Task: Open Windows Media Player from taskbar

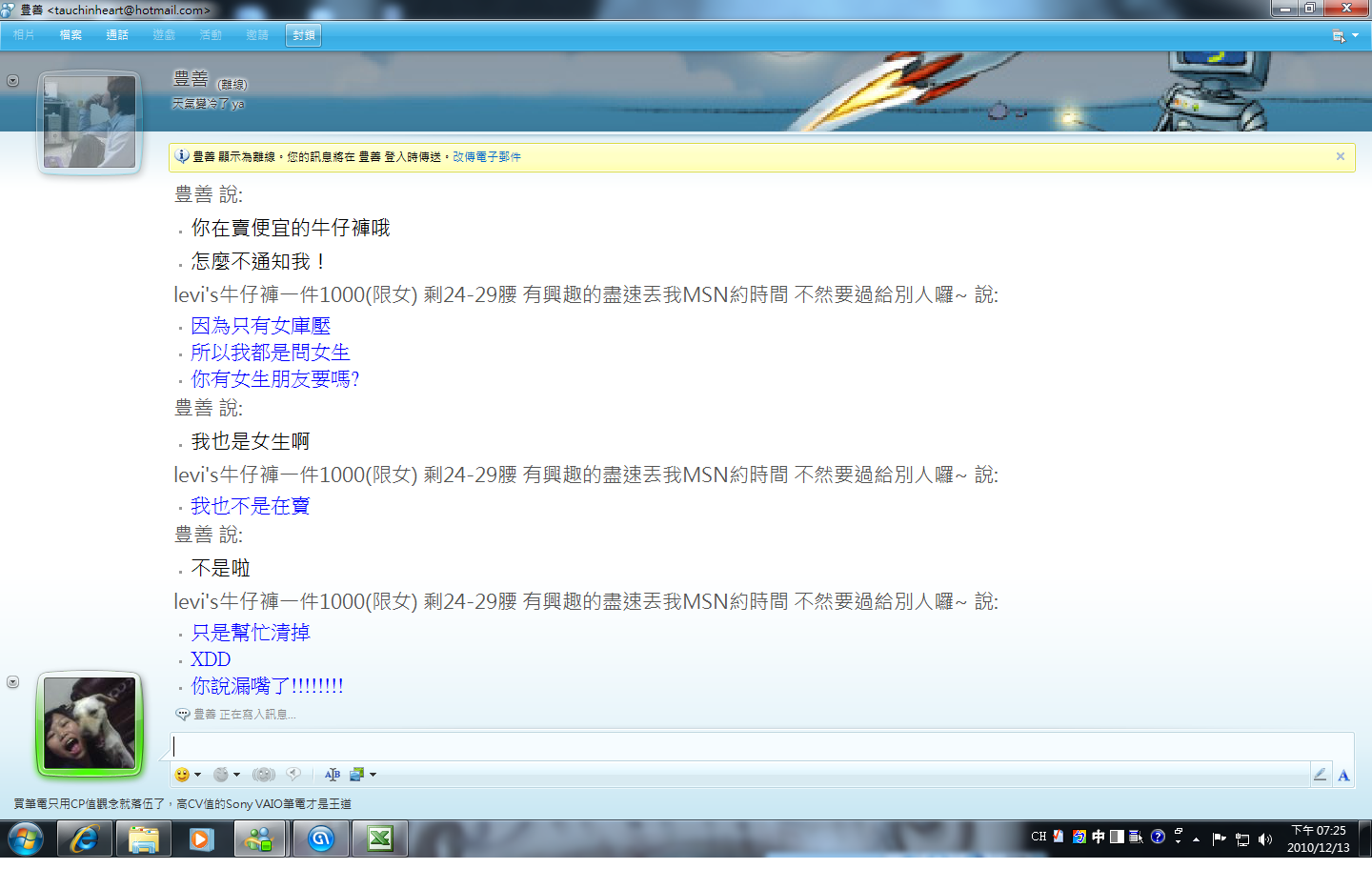Action: pos(201,839)
